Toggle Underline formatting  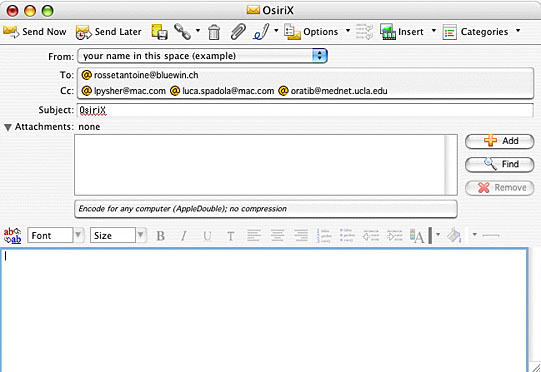[x=207, y=236]
